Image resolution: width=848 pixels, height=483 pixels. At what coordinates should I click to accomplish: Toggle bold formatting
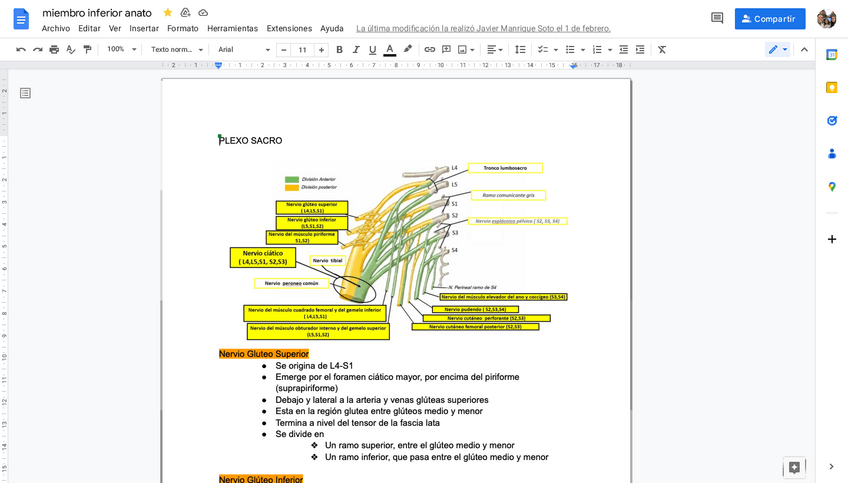click(x=339, y=49)
